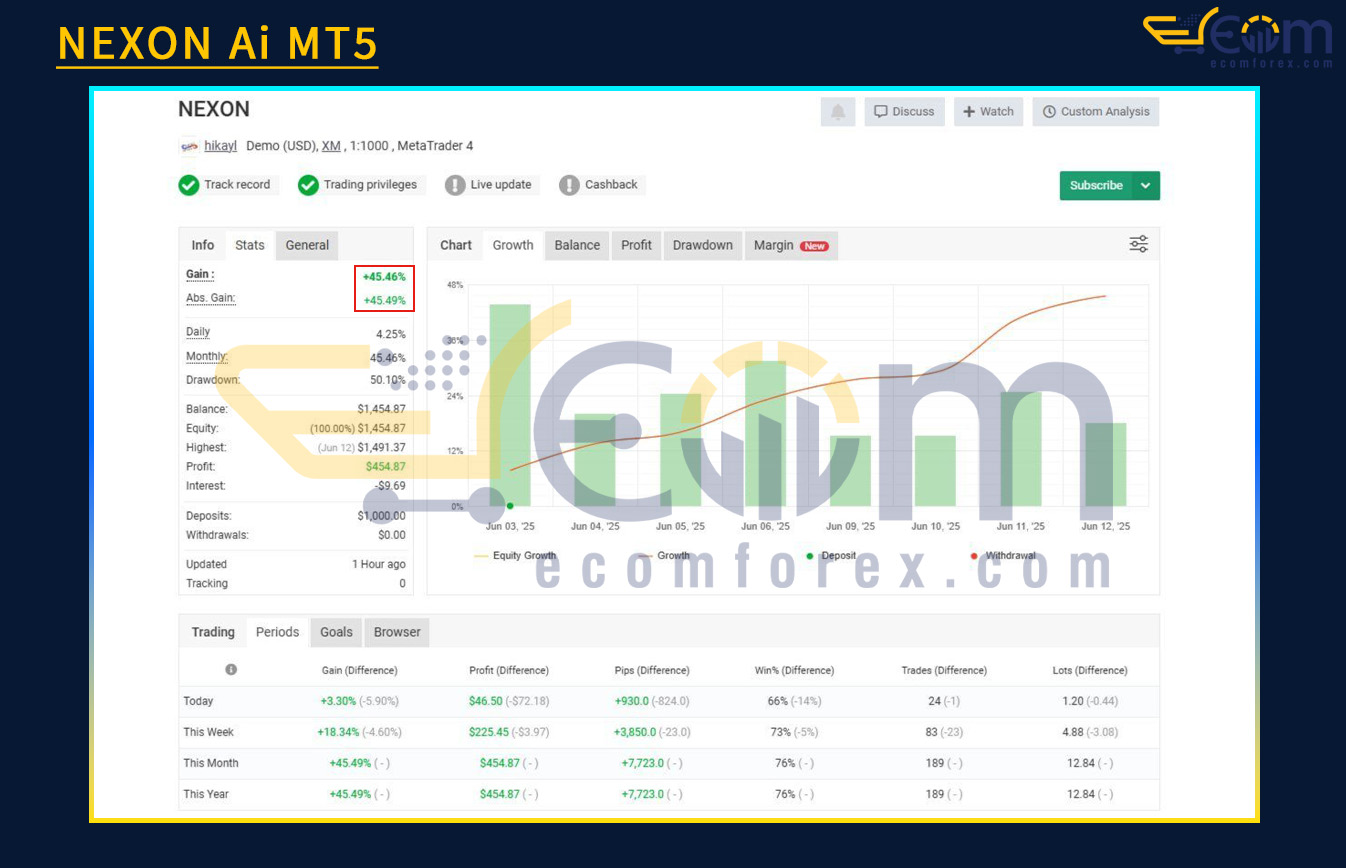Viewport: 1346px width, 868px height.
Task: Select the Drawdown chart tab
Action: (x=703, y=245)
